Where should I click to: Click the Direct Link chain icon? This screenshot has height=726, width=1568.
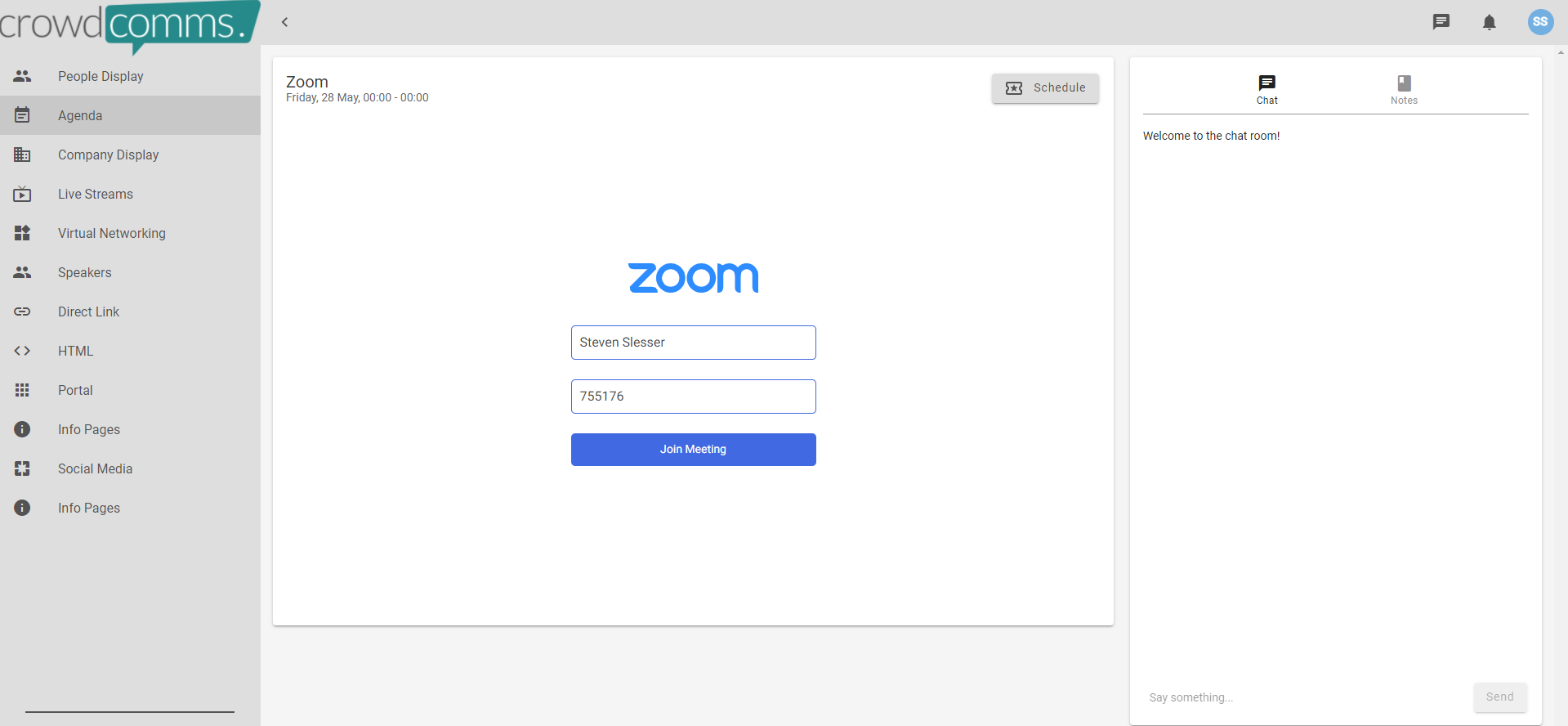click(x=22, y=311)
